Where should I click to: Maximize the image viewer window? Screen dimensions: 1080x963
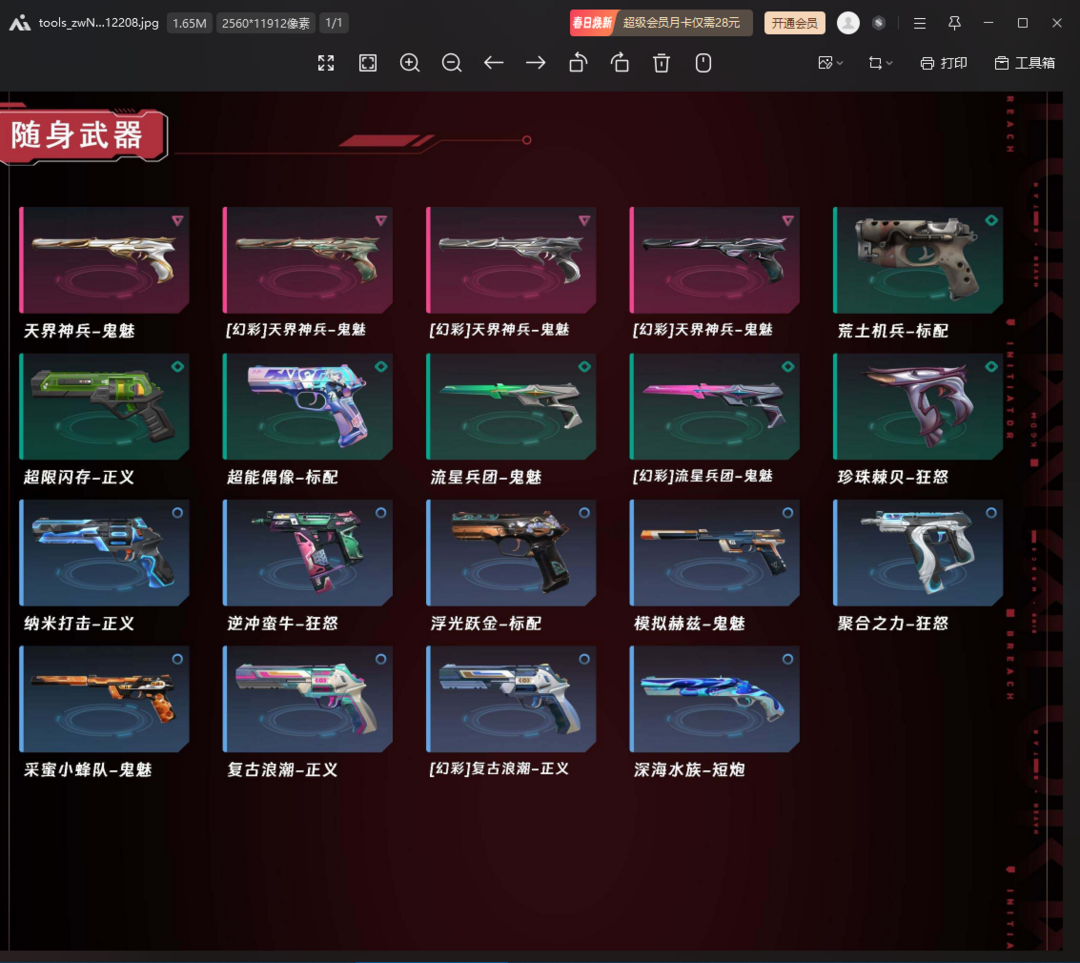point(1023,23)
